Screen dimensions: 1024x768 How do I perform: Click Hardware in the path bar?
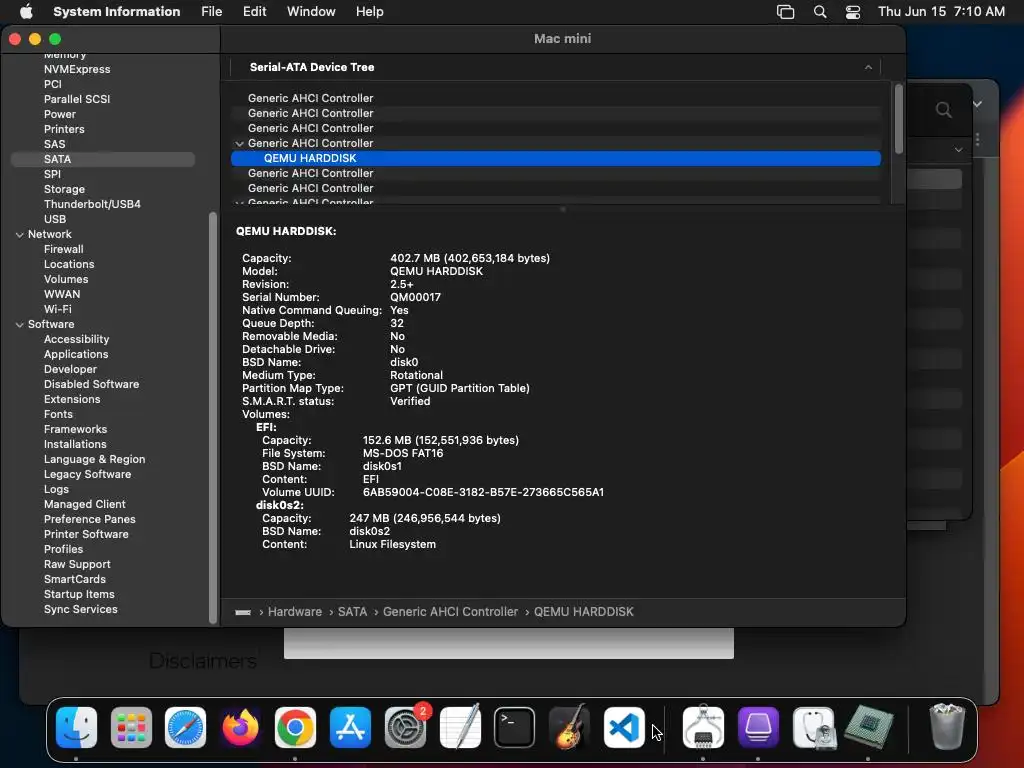(x=295, y=612)
